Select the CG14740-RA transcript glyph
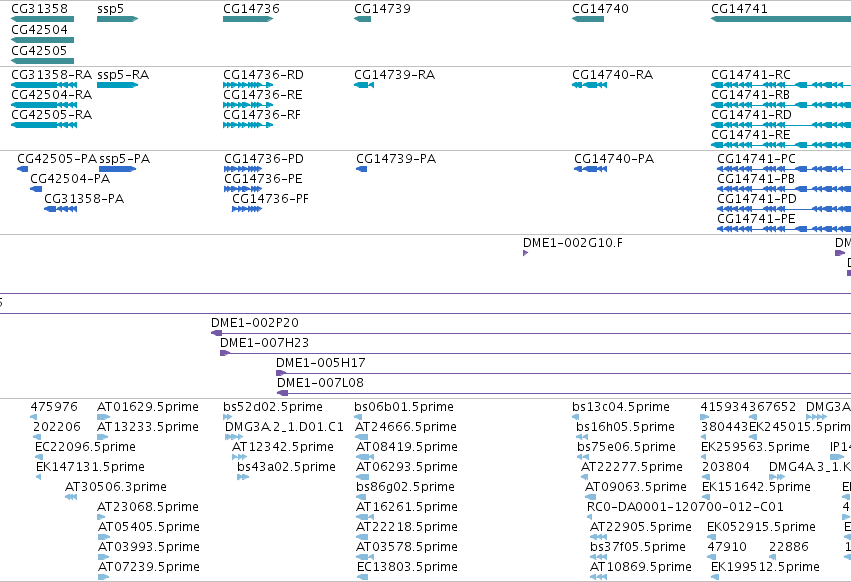This screenshot has height=582, width=851. tap(589, 85)
